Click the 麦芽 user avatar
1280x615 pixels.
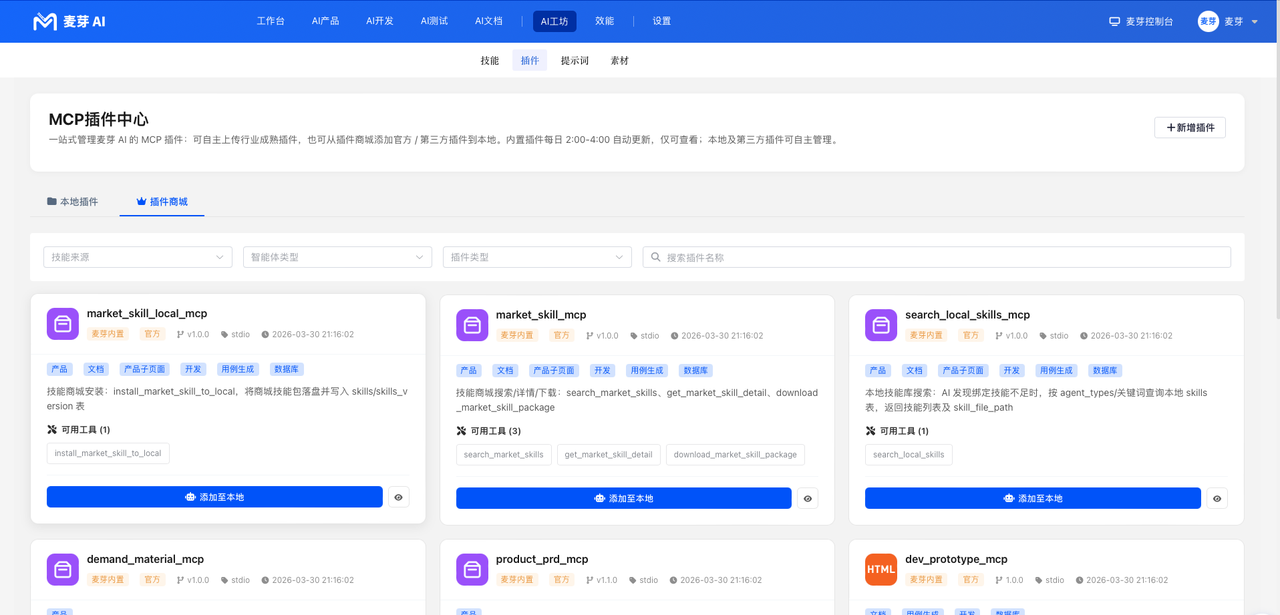[x=1208, y=21]
